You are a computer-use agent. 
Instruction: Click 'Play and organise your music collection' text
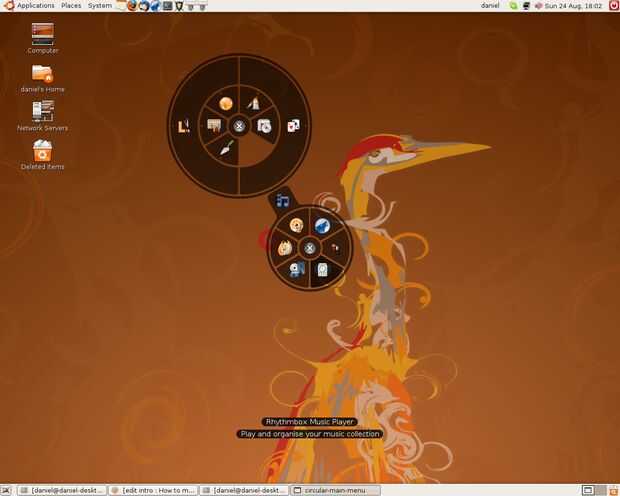(x=310, y=434)
